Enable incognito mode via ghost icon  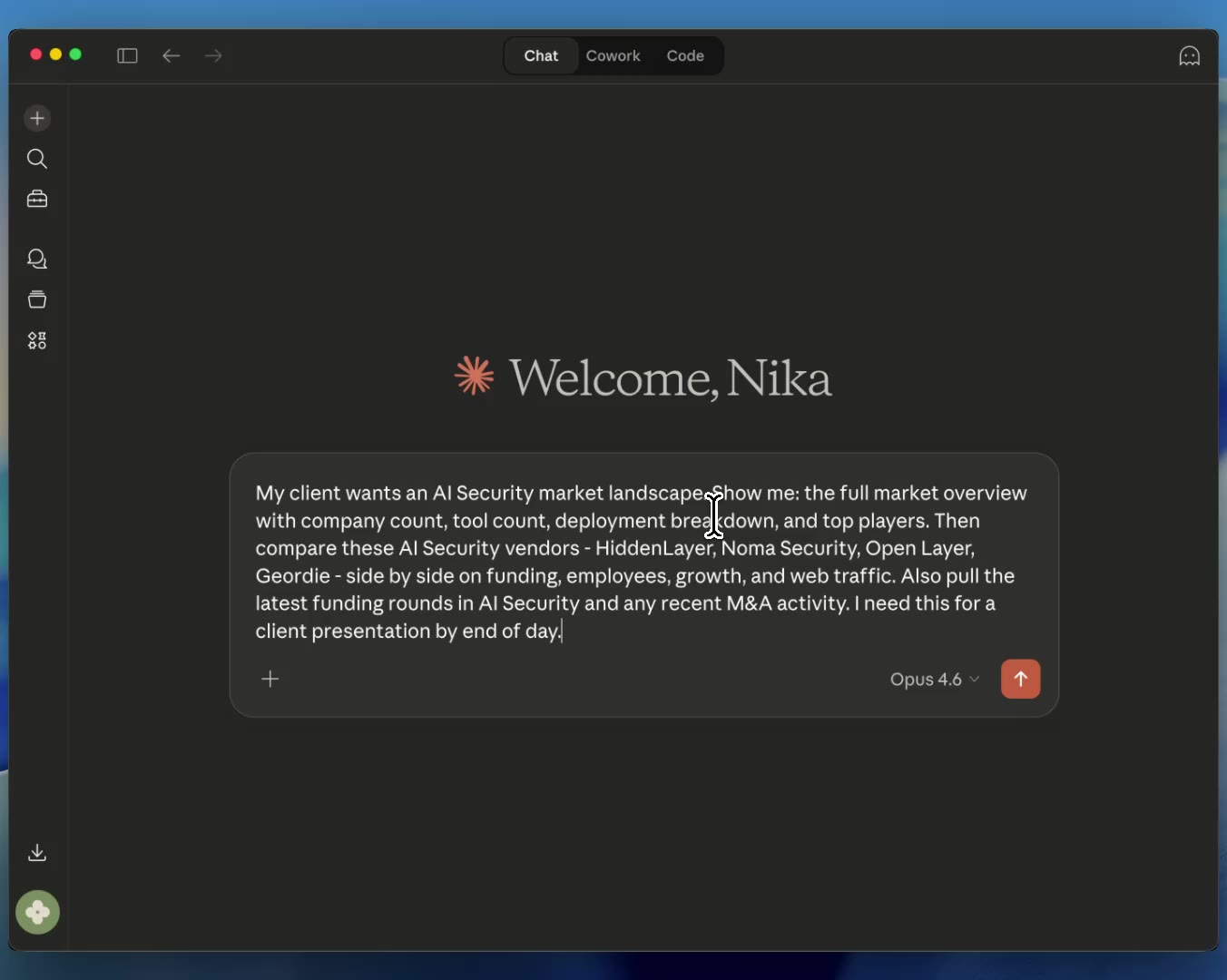(x=1189, y=56)
